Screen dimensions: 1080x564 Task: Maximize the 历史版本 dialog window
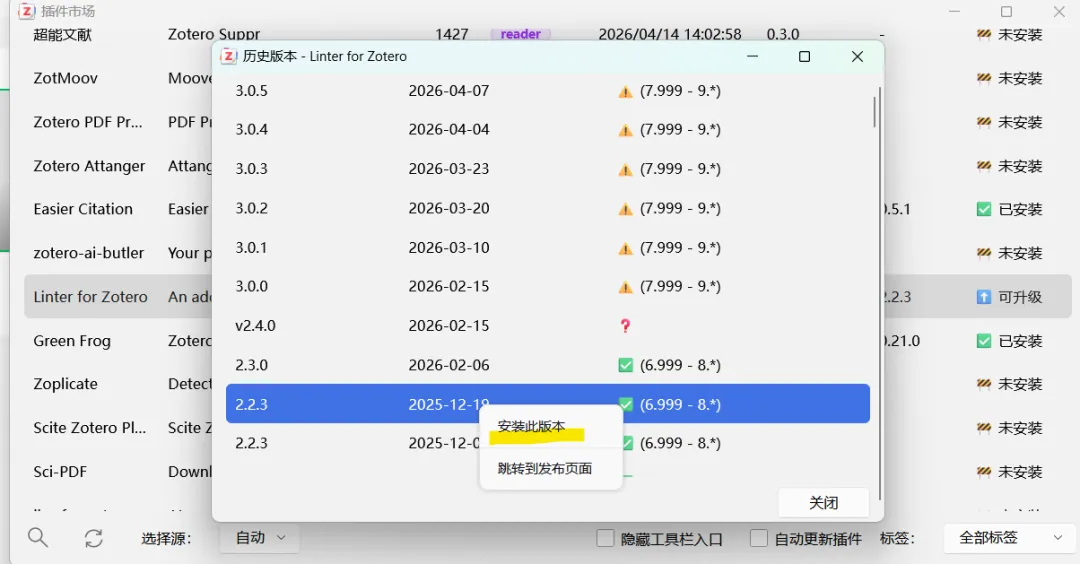pyautogui.click(x=804, y=56)
